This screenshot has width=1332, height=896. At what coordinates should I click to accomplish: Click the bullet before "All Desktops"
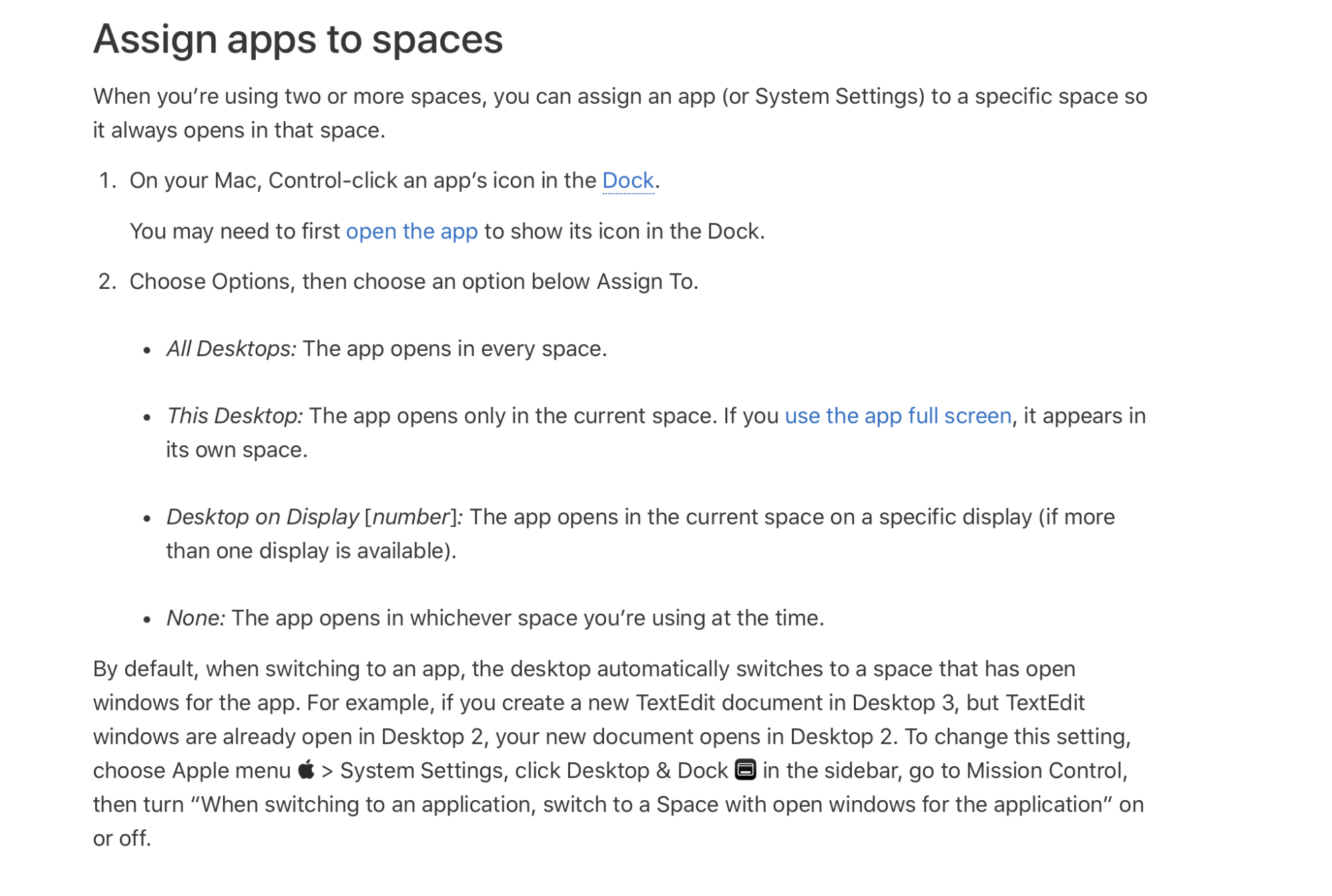(x=147, y=349)
